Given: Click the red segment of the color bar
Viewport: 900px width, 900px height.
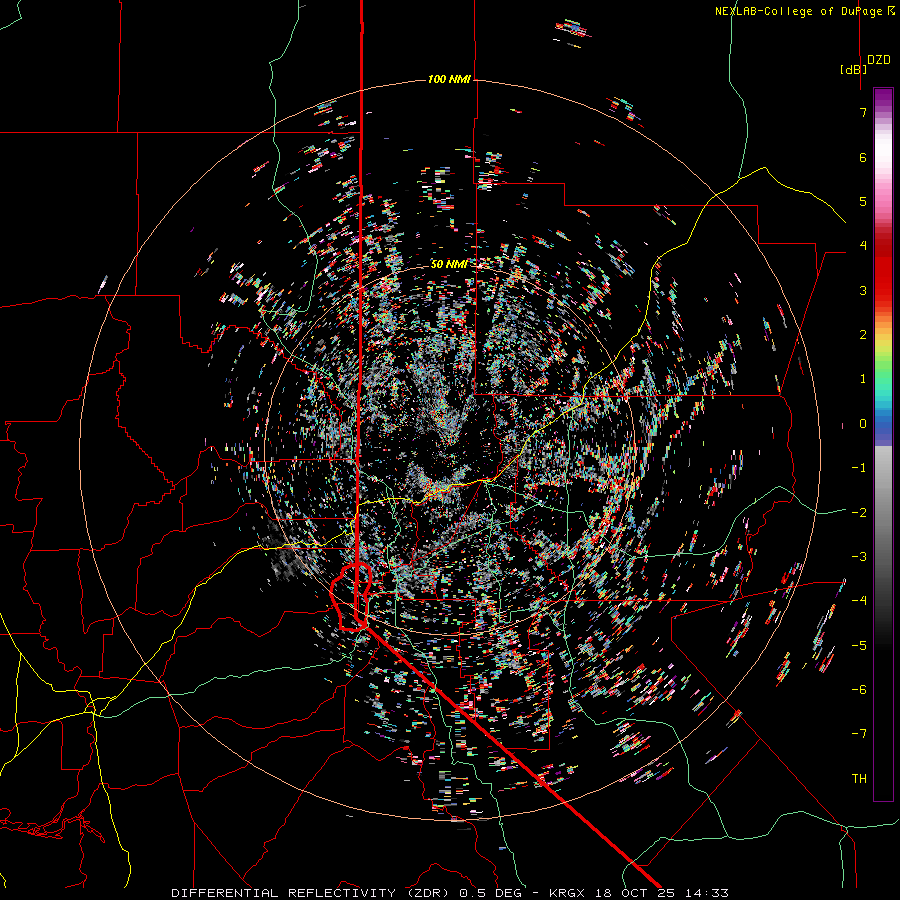Looking at the screenshot, I should tap(883, 270).
